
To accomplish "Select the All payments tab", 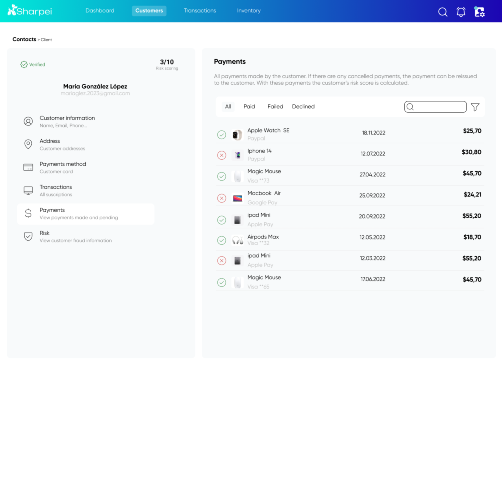I will (x=228, y=107).
